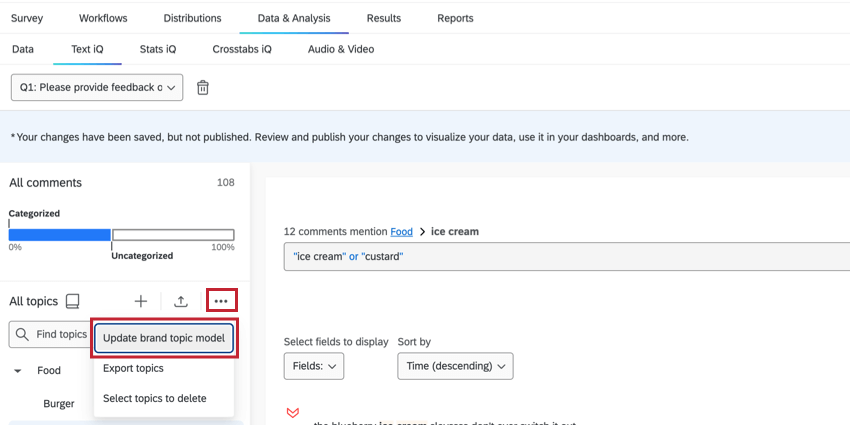Click the ice cream query field
Viewport: 850px width, 425px height.
pyautogui.click(x=566, y=257)
